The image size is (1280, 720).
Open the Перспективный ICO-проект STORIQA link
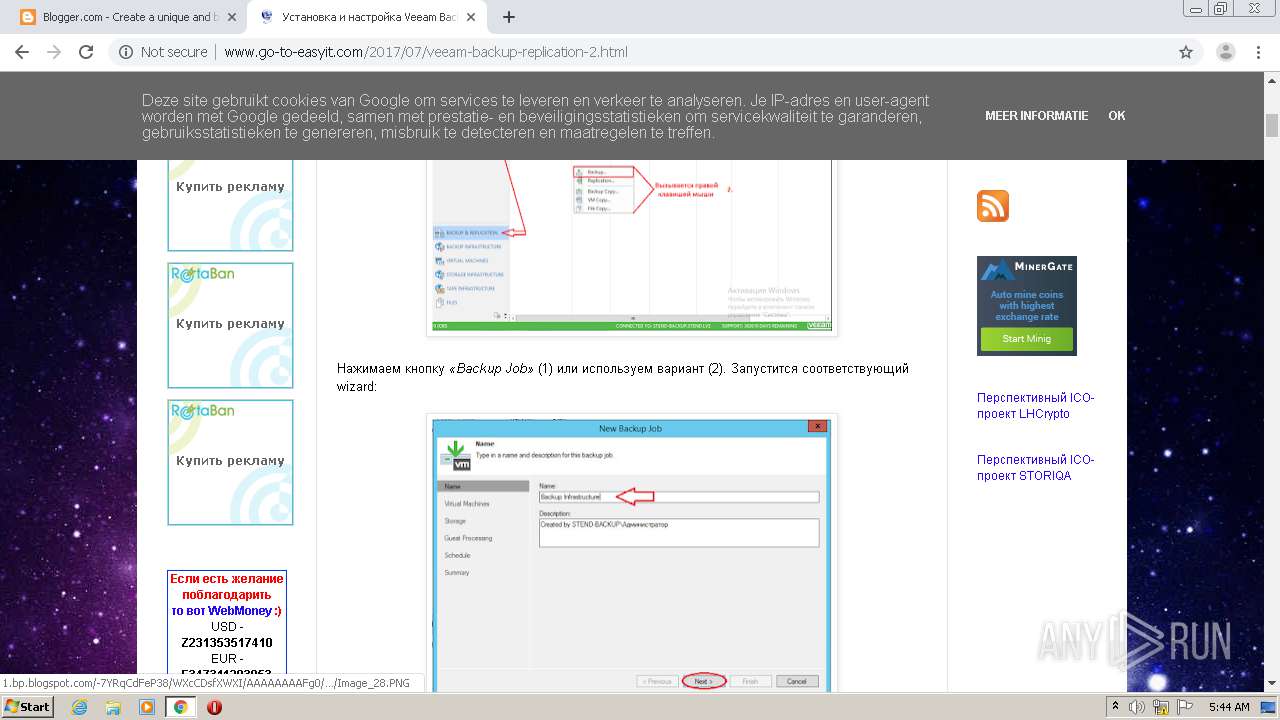tap(1035, 468)
